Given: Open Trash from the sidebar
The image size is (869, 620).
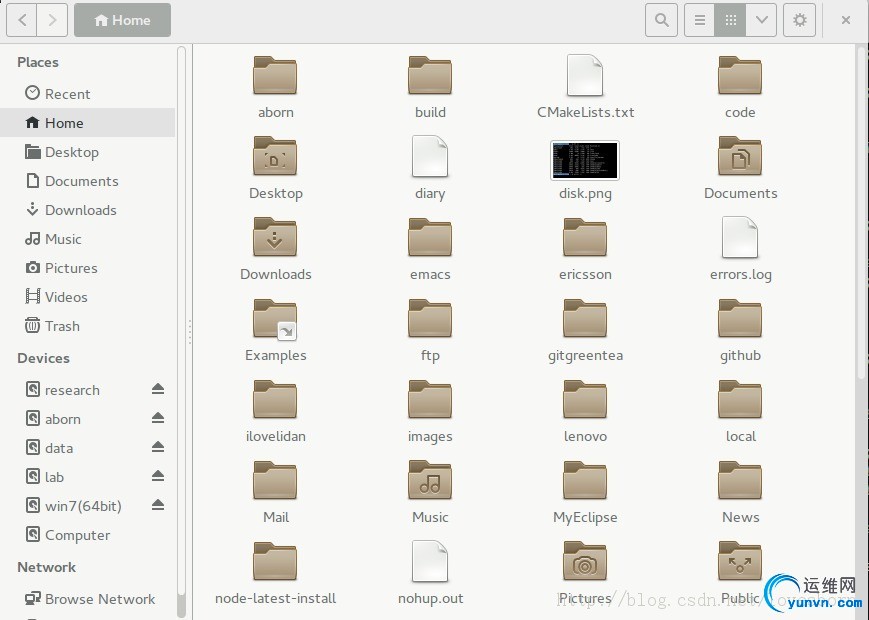Looking at the screenshot, I should tap(88, 326).
